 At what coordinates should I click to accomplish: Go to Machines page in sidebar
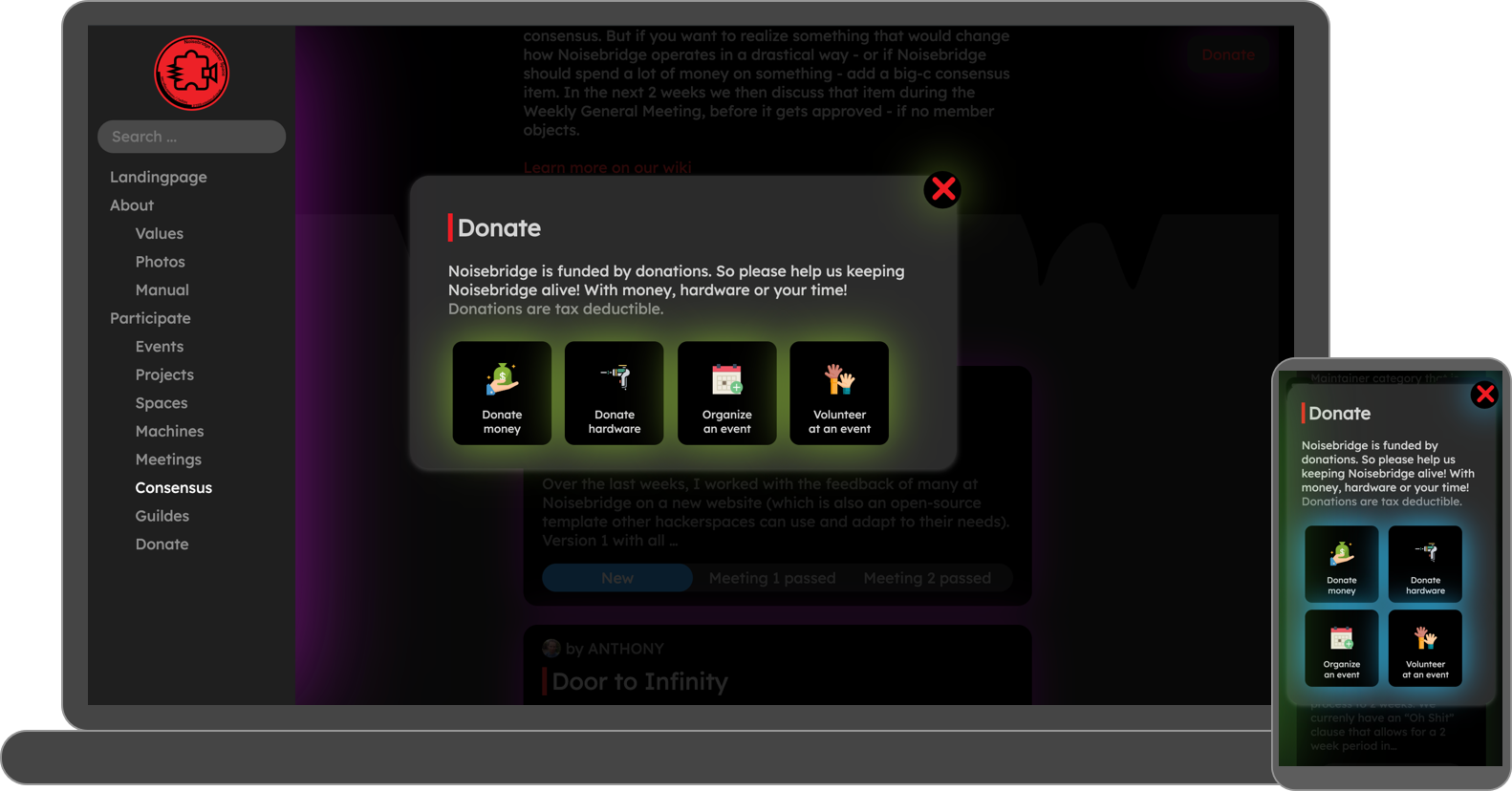click(x=170, y=431)
